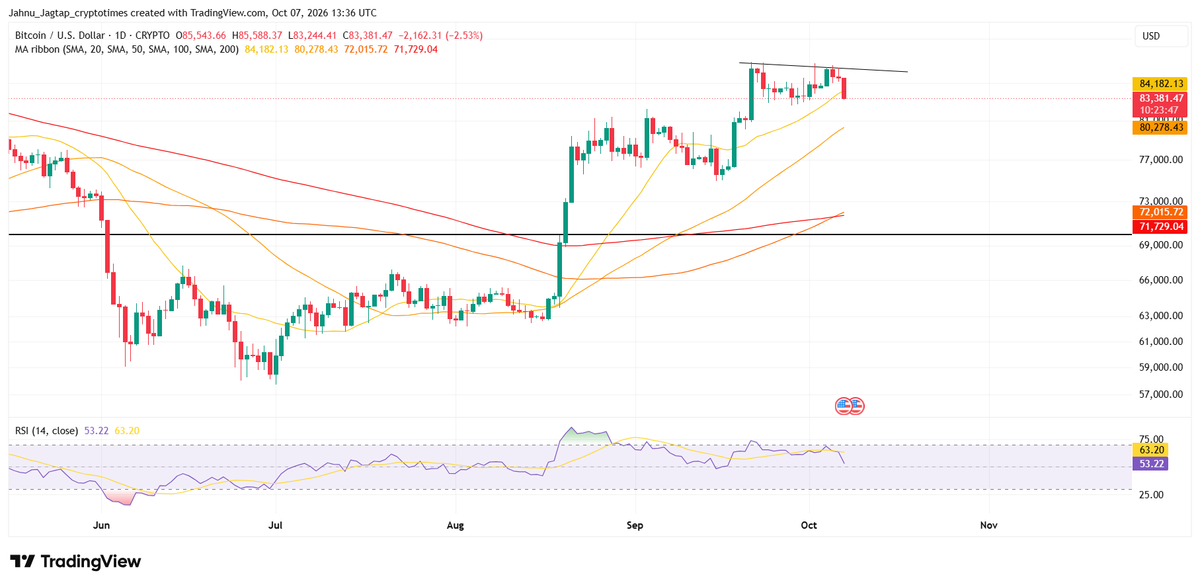
Task: Click the 66,000.00 price axis label
Action: (1161, 280)
